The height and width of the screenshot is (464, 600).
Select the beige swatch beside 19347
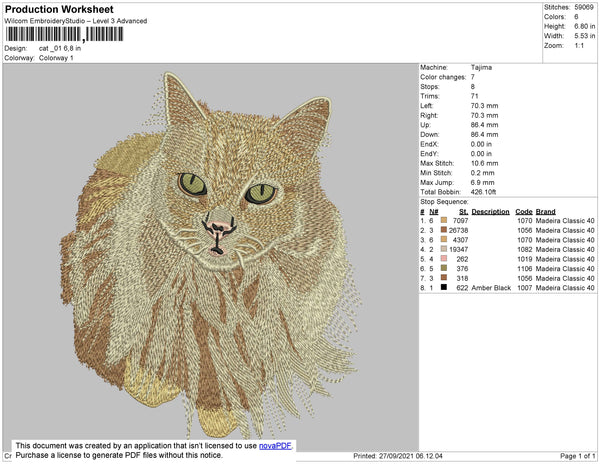pos(444,249)
